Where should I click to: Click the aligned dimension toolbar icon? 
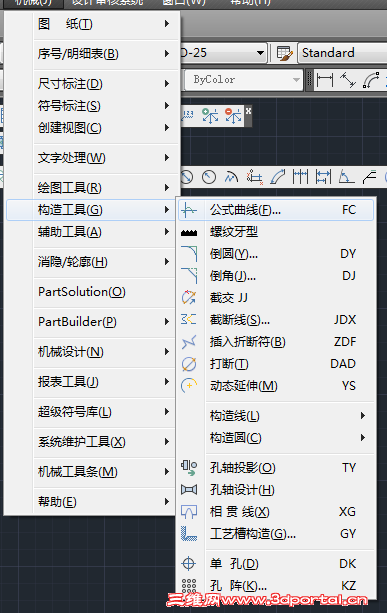point(348,80)
